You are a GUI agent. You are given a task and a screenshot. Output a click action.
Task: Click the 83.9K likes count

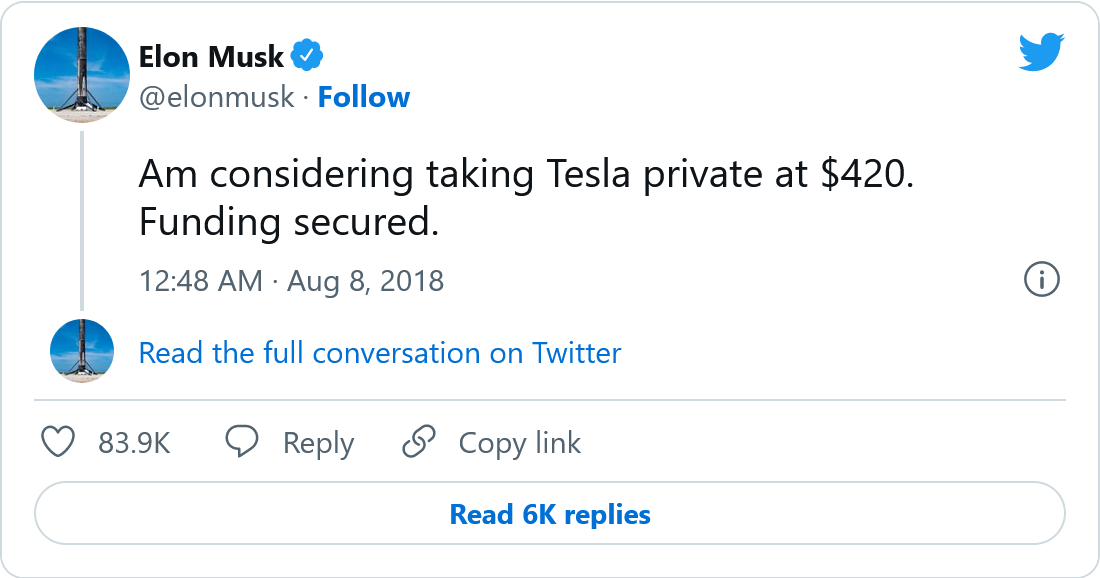coord(134,443)
